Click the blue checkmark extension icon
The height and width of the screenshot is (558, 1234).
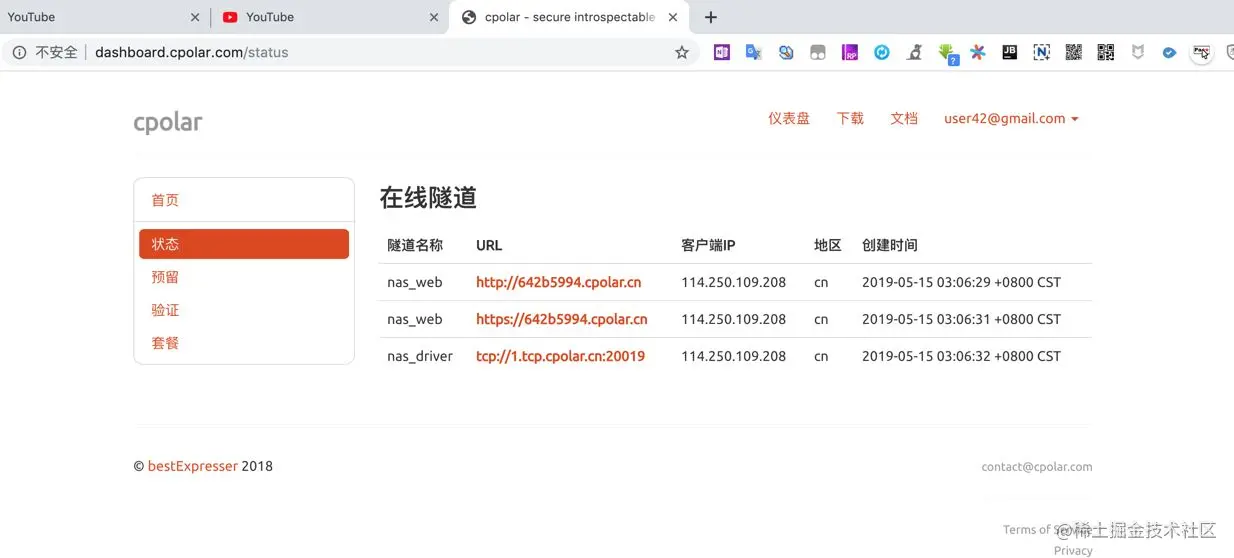coord(1169,53)
